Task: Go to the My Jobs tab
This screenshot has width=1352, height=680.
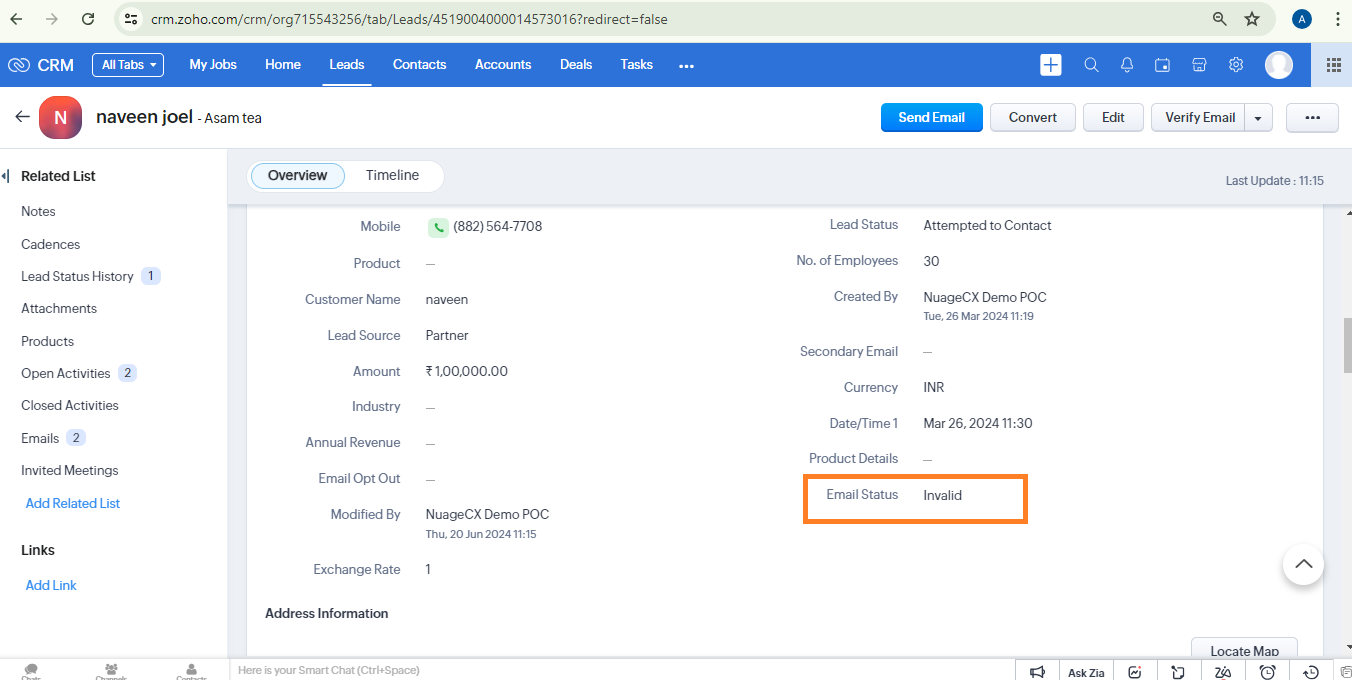Action: pos(213,65)
